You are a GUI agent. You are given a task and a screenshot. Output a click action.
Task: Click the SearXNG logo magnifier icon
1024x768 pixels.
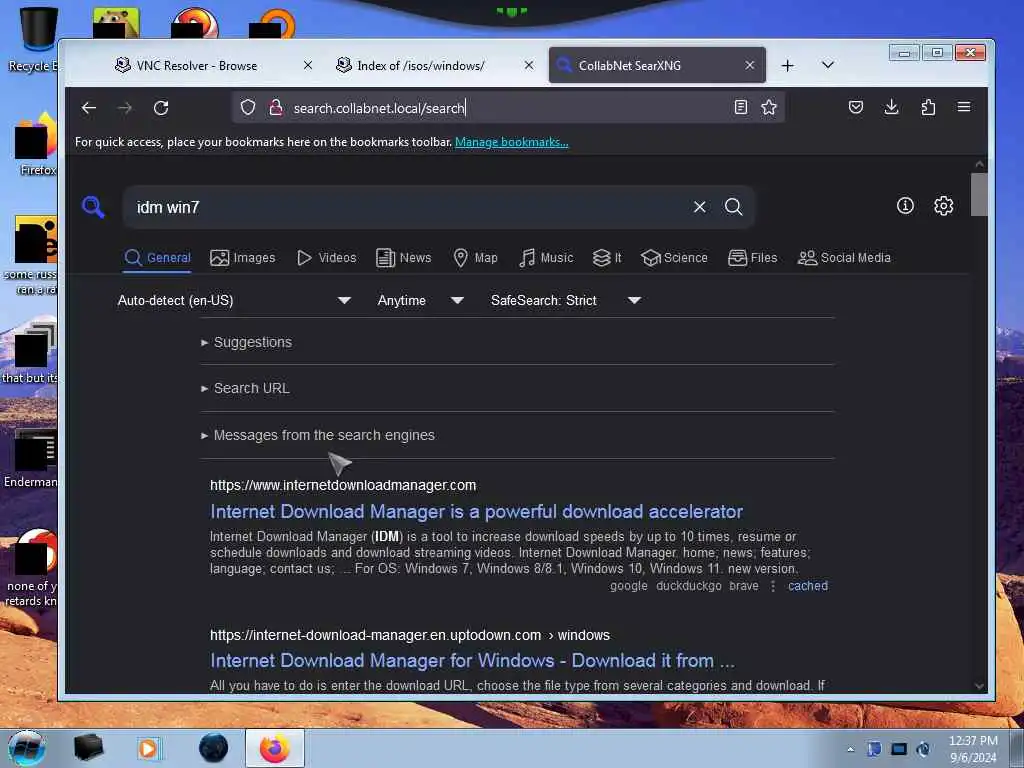pos(93,207)
